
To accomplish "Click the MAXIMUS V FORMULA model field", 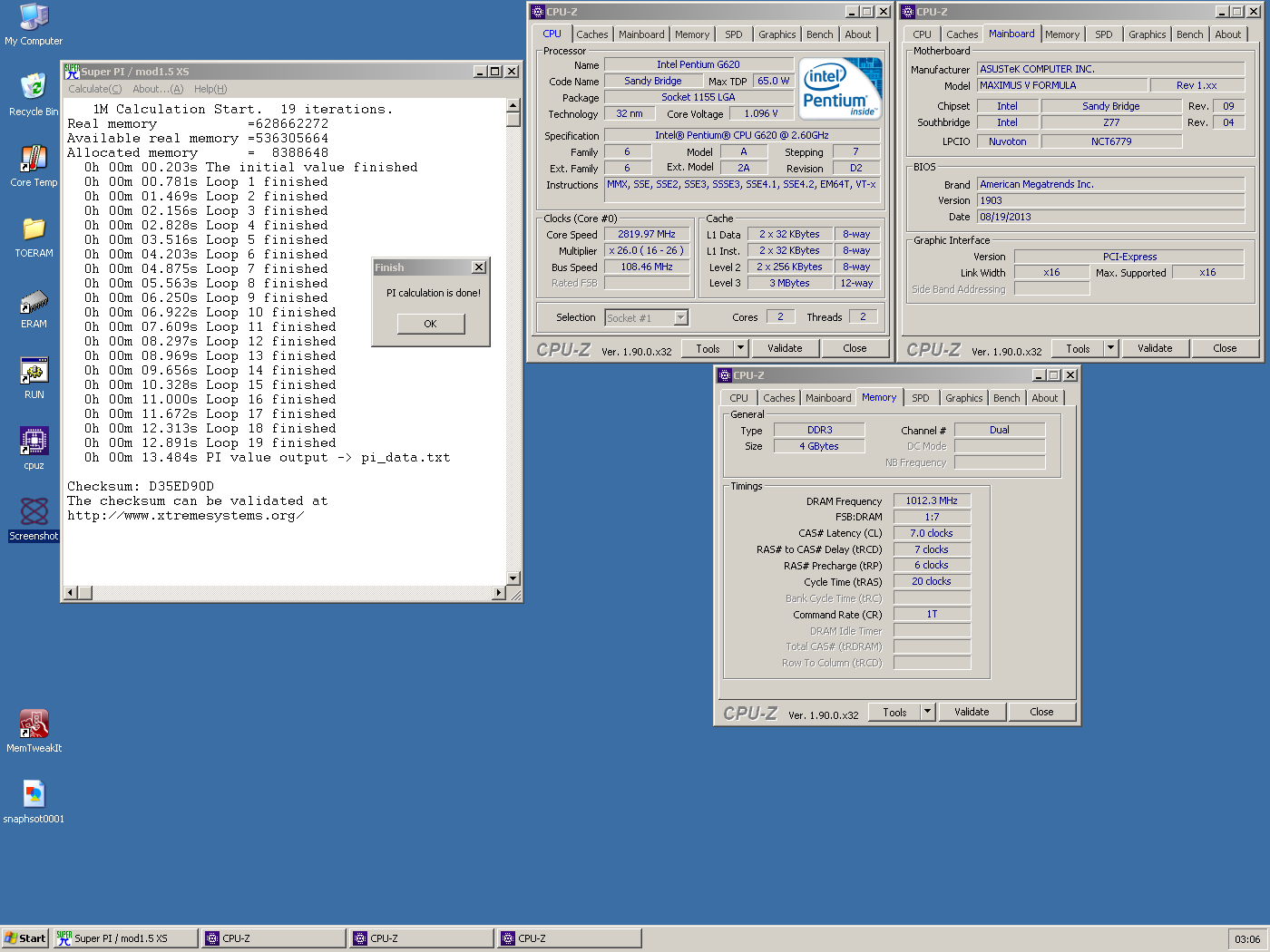I will pyautogui.click(x=1062, y=85).
